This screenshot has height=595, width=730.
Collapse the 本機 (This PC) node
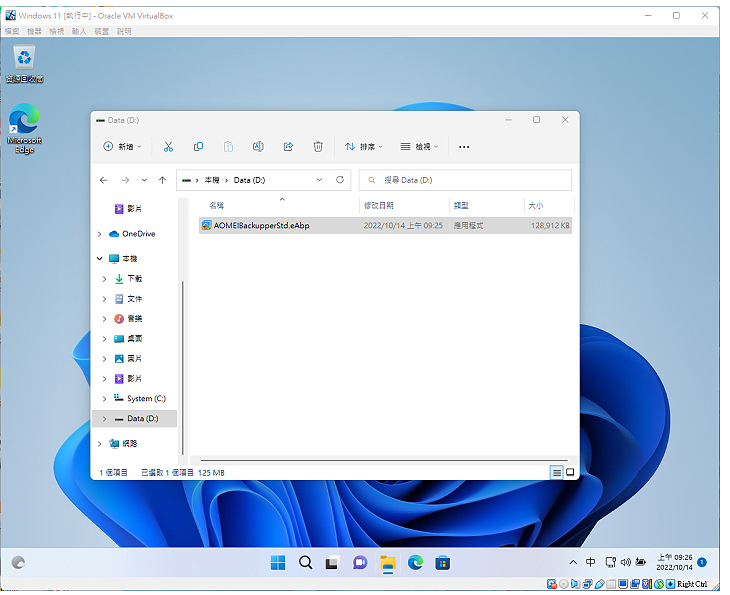pos(100,258)
